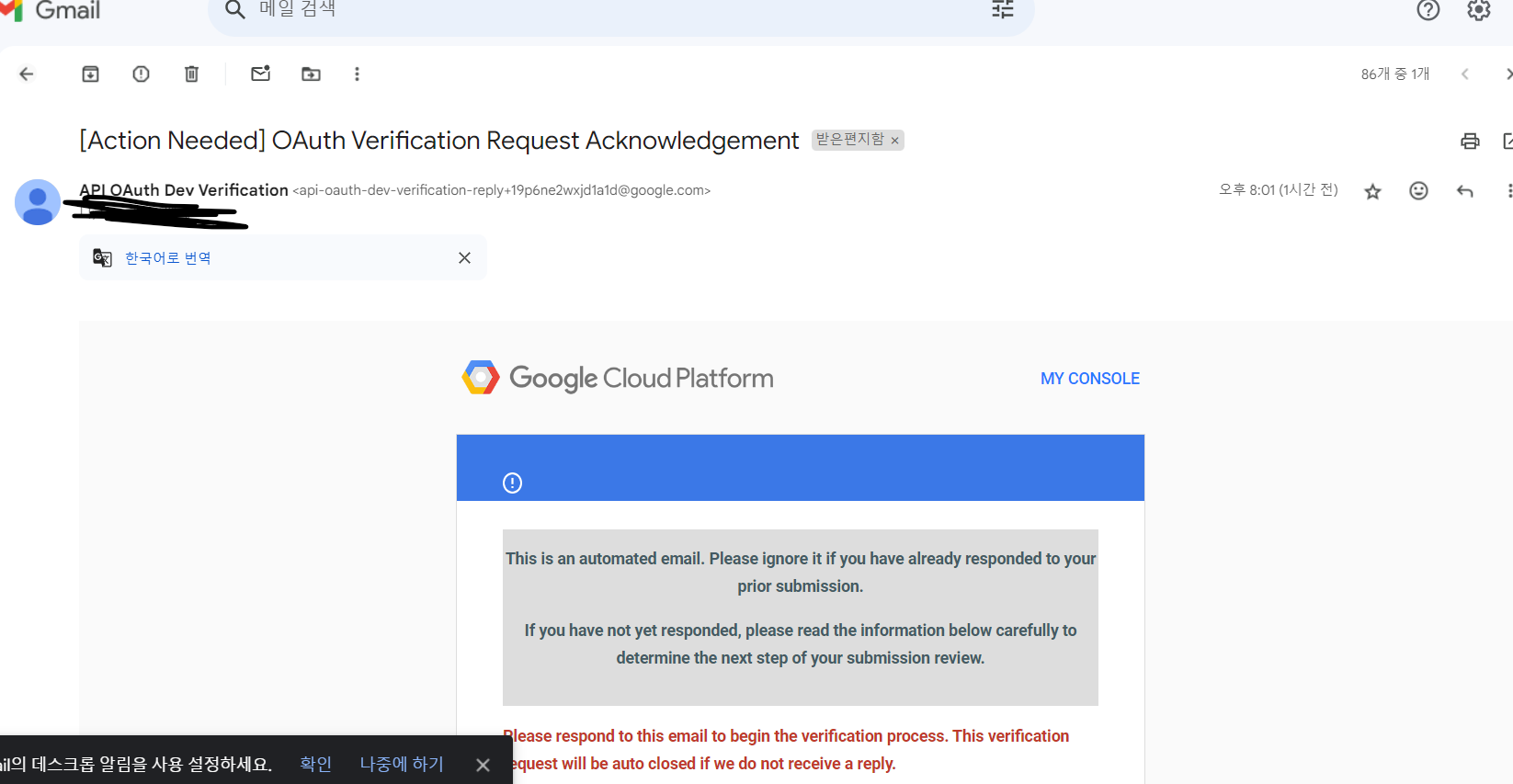Delete email with trash icon
The width and height of the screenshot is (1513, 784).
click(191, 74)
